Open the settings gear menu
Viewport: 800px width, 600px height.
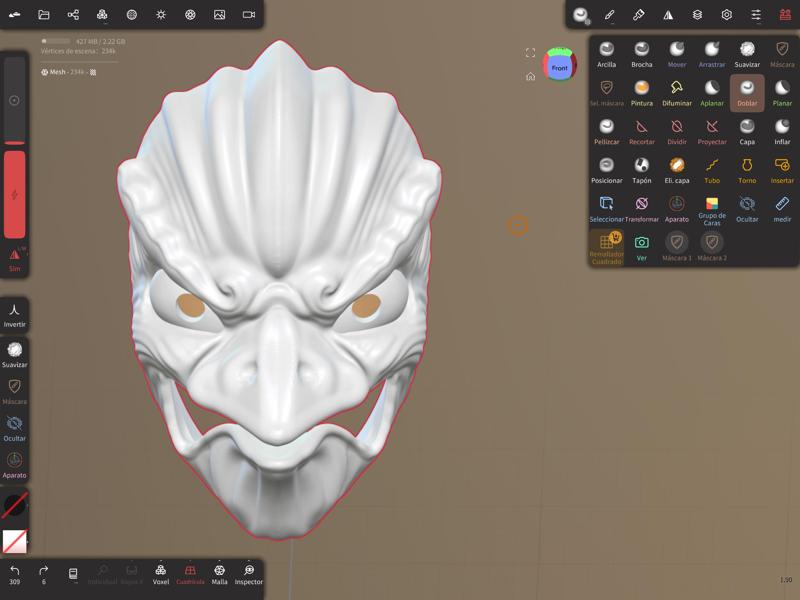(727, 15)
